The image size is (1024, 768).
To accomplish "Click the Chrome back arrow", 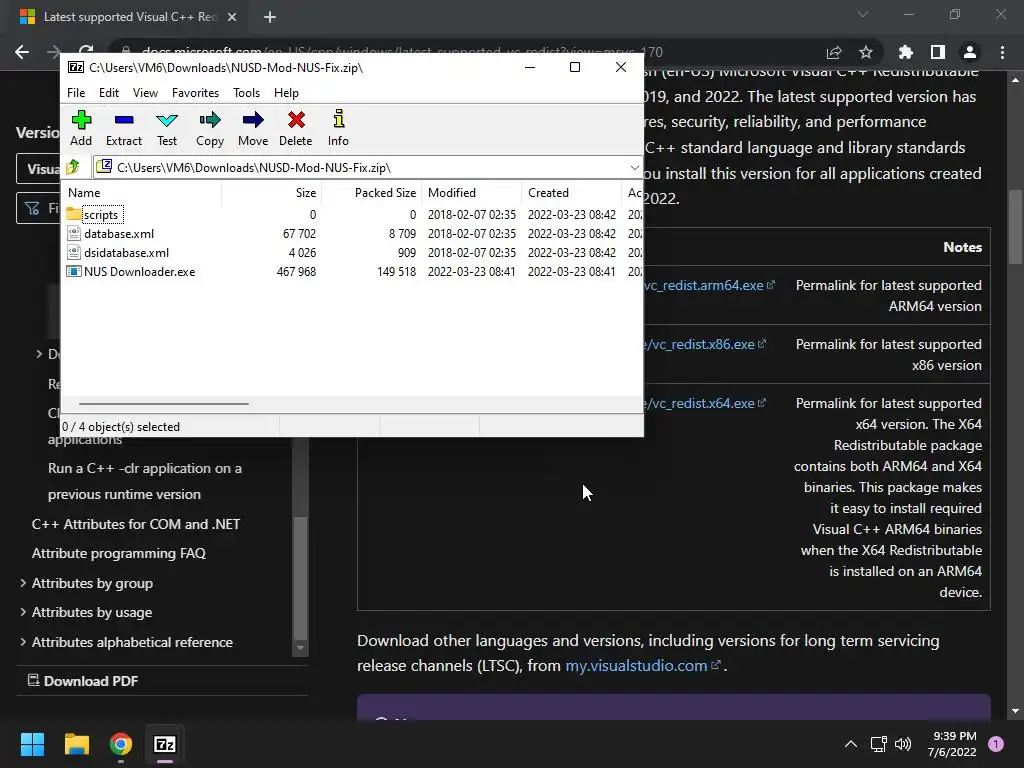I will 22,52.
